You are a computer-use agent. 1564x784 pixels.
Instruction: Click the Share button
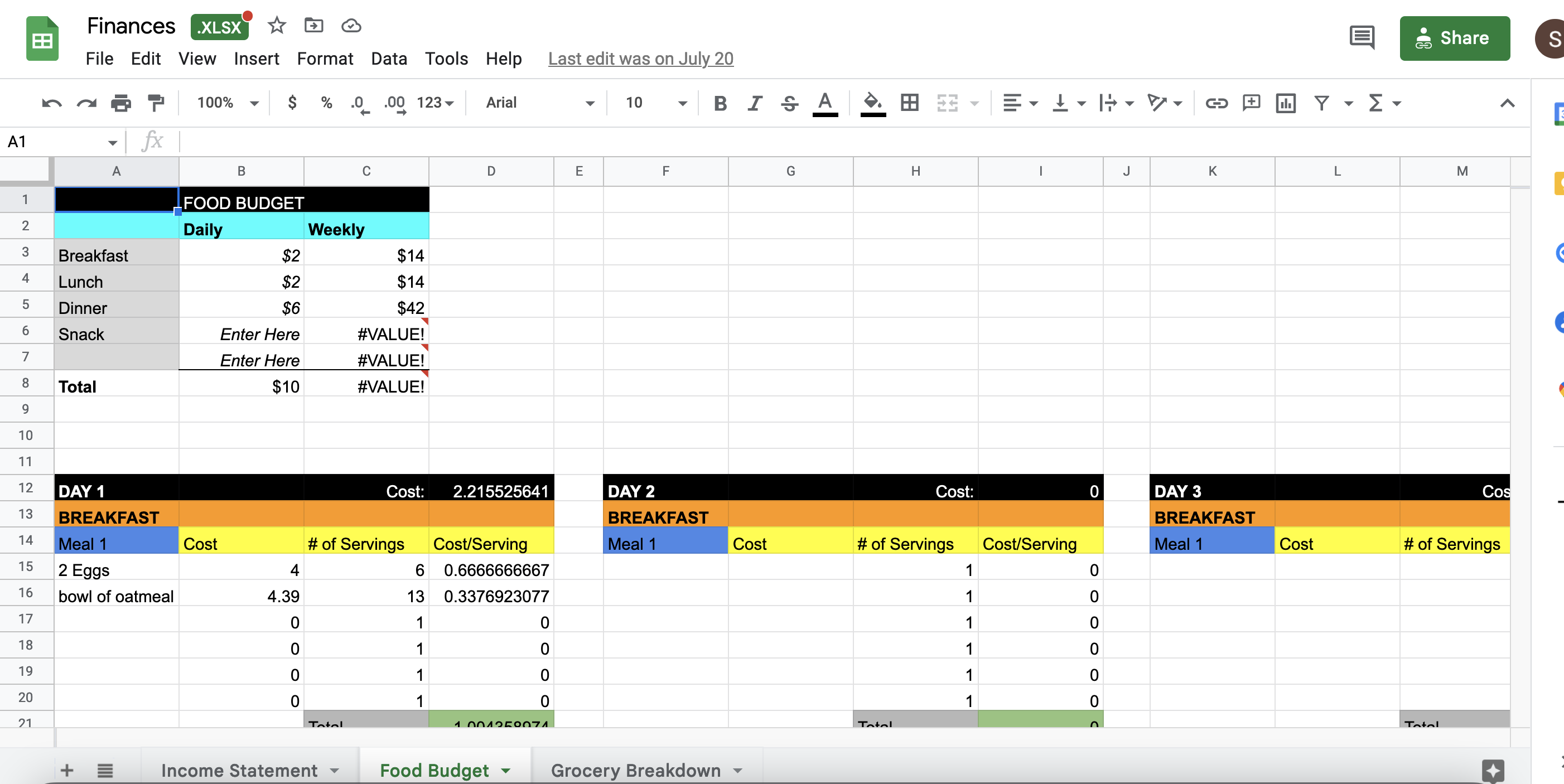pyautogui.click(x=1454, y=38)
